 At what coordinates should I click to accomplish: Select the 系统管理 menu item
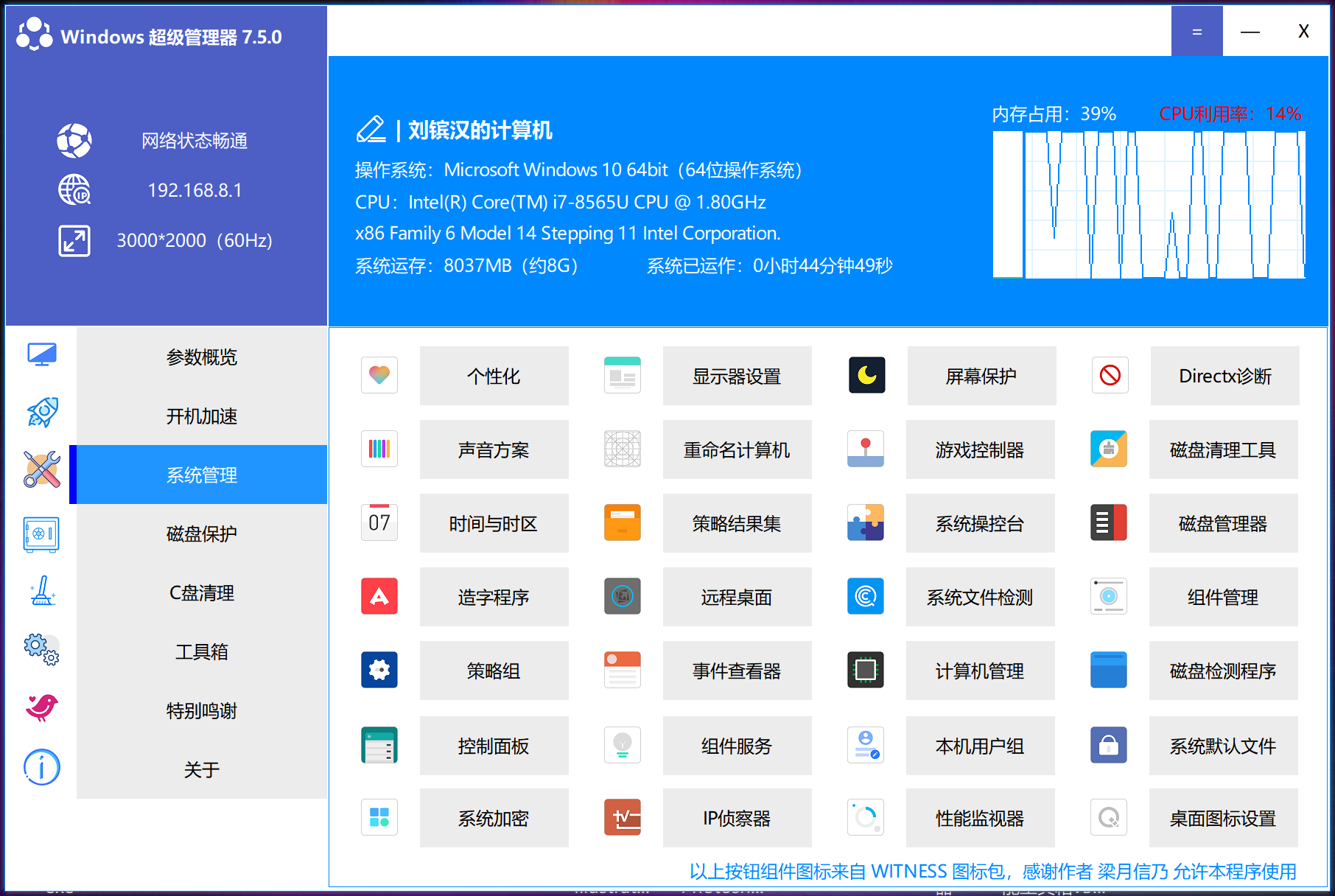(202, 475)
